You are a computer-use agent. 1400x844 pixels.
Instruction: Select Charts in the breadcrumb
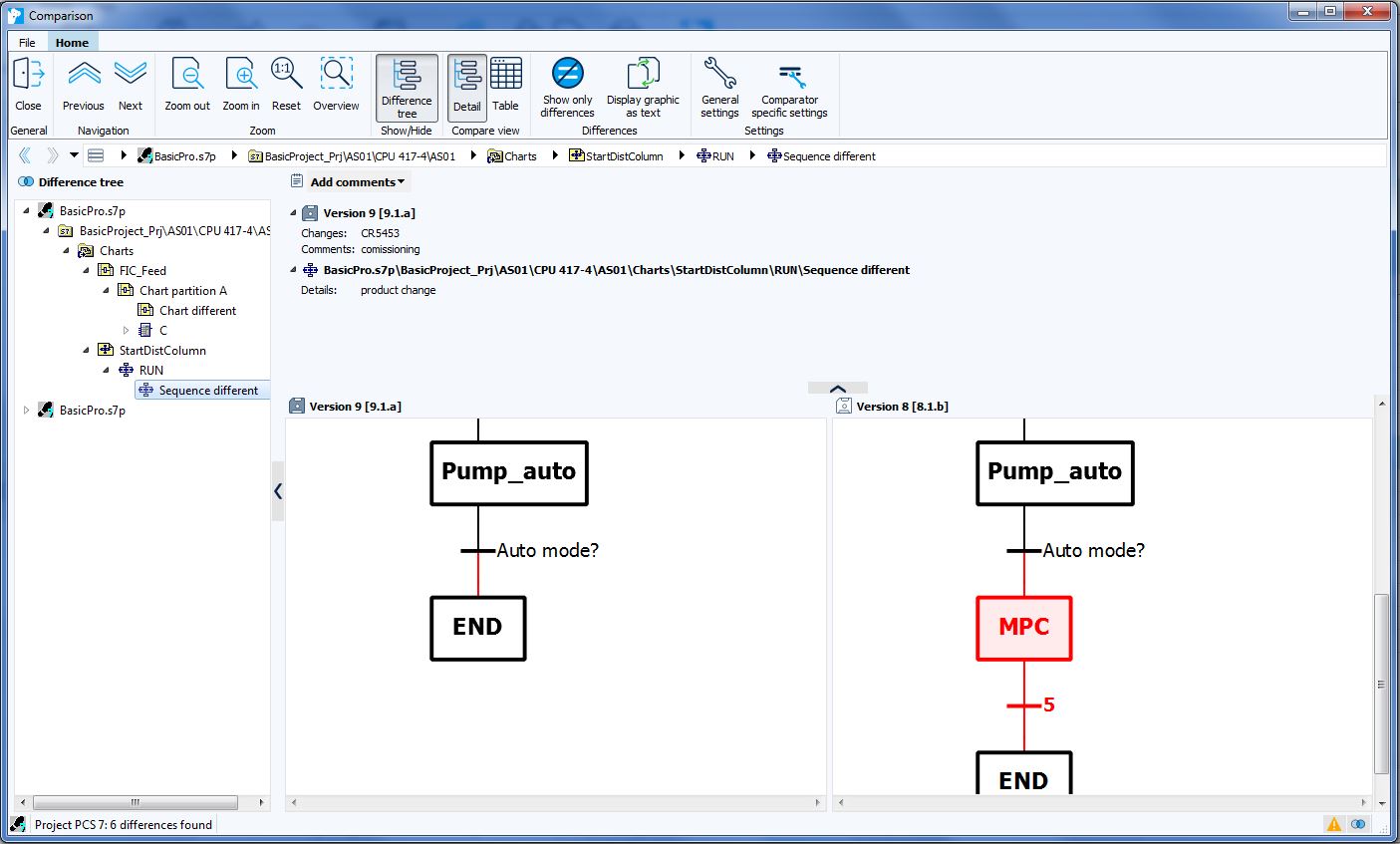click(x=512, y=156)
